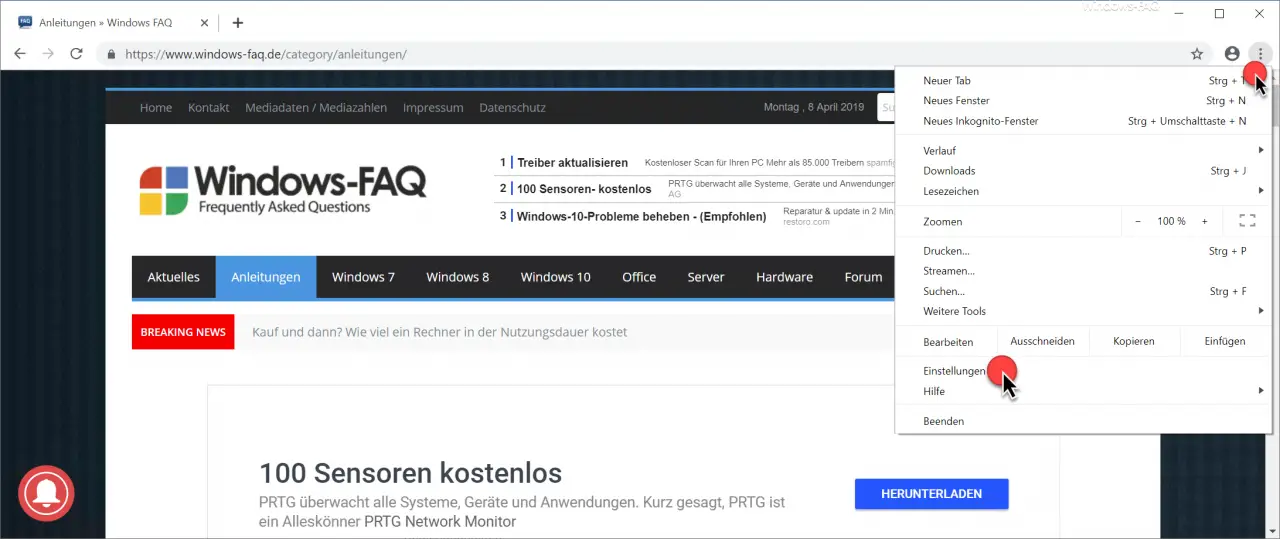The height and width of the screenshot is (539, 1280).
Task: Click the breaking news headline Kauf und dann
Action: click(x=440, y=332)
